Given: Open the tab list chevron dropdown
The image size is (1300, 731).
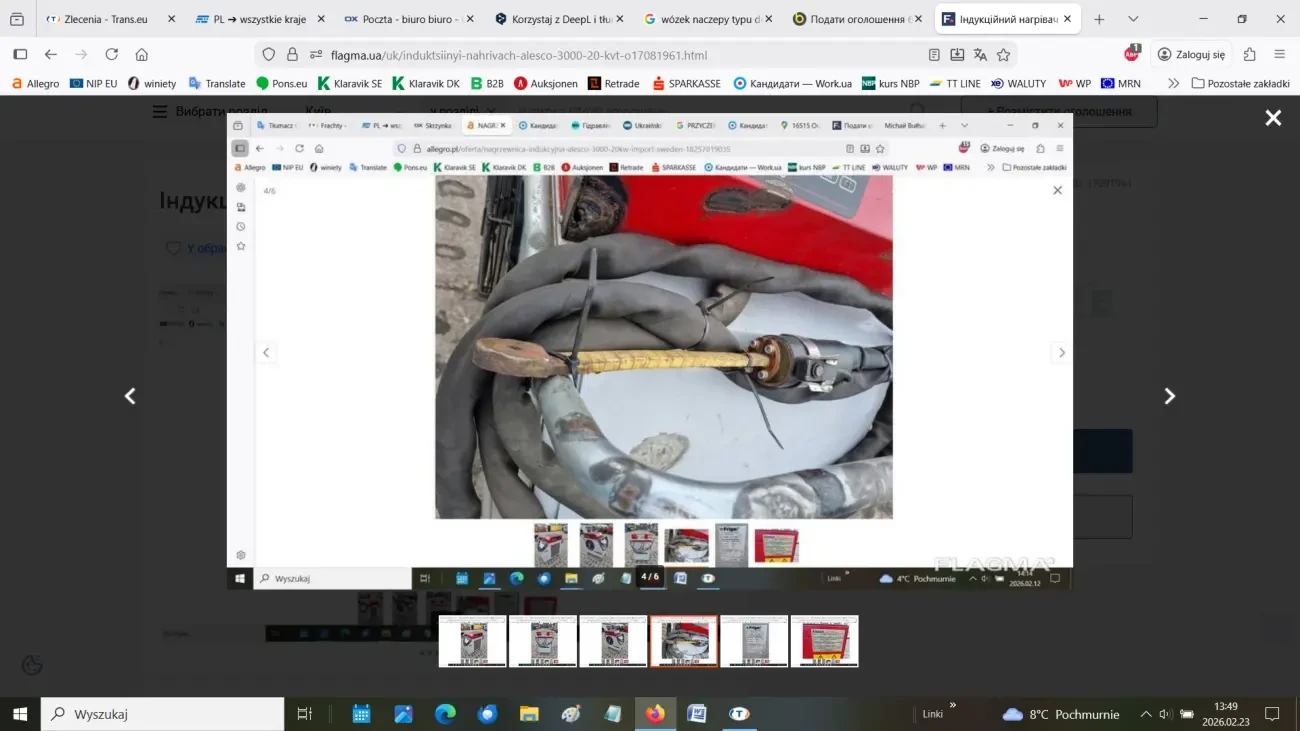Looking at the screenshot, I should 1133,18.
